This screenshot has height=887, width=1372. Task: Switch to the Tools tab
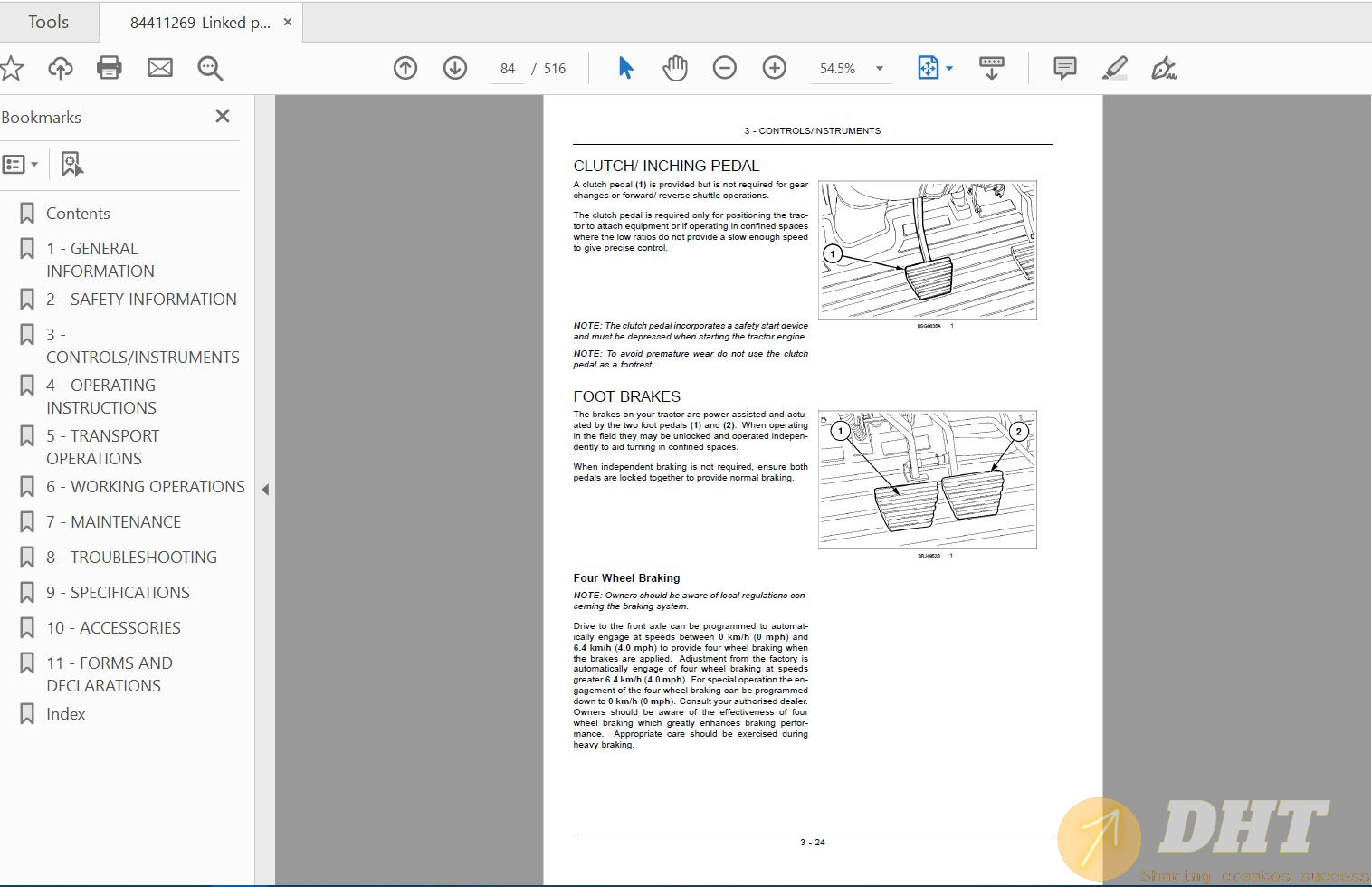pyautogui.click(x=48, y=22)
